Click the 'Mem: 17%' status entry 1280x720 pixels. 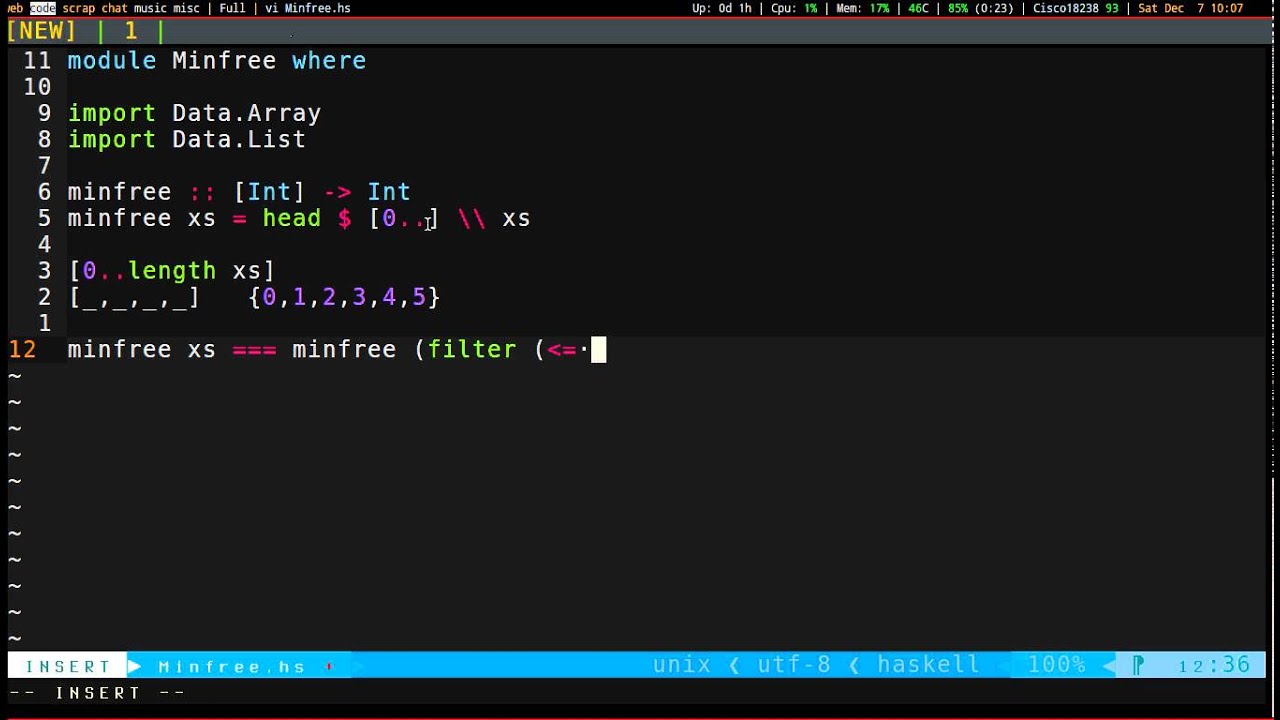(863, 8)
